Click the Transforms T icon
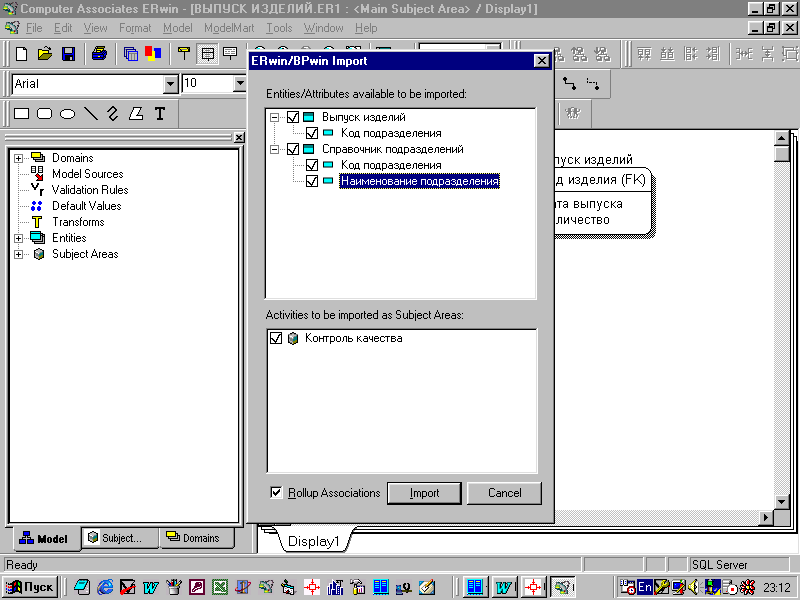Viewport: 800px width, 600px height. point(37,221)
